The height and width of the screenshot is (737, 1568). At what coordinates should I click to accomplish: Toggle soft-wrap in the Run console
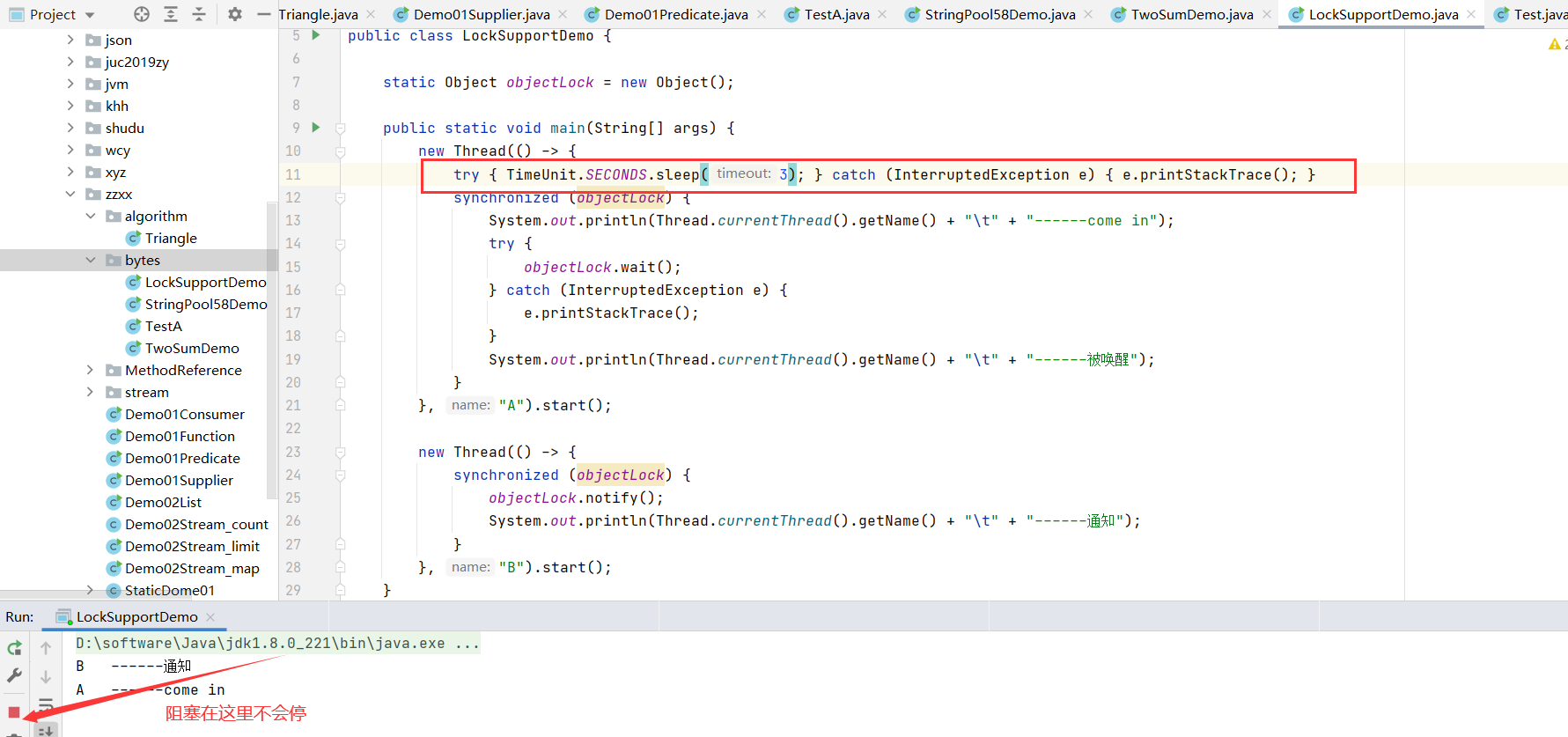(x=46, y=704)
